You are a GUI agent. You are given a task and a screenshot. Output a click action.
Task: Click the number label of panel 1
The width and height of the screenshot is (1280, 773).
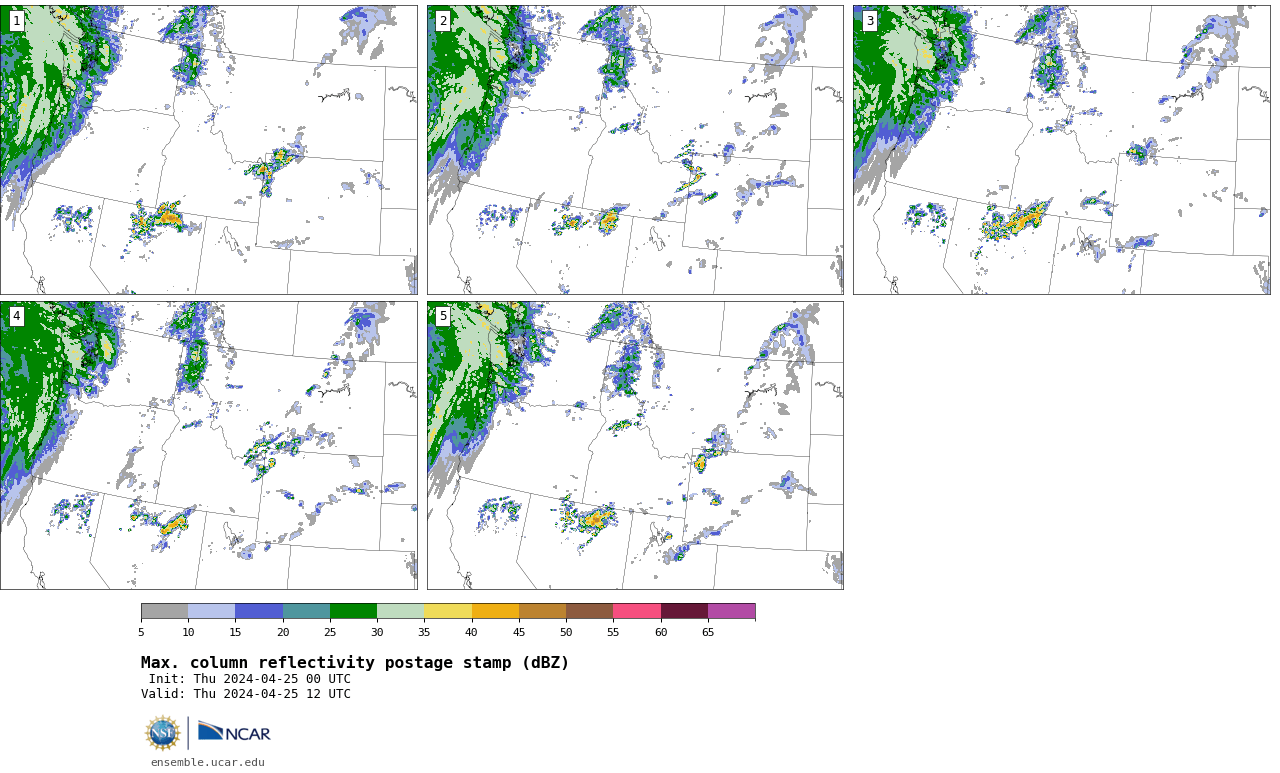coord(16,21)
